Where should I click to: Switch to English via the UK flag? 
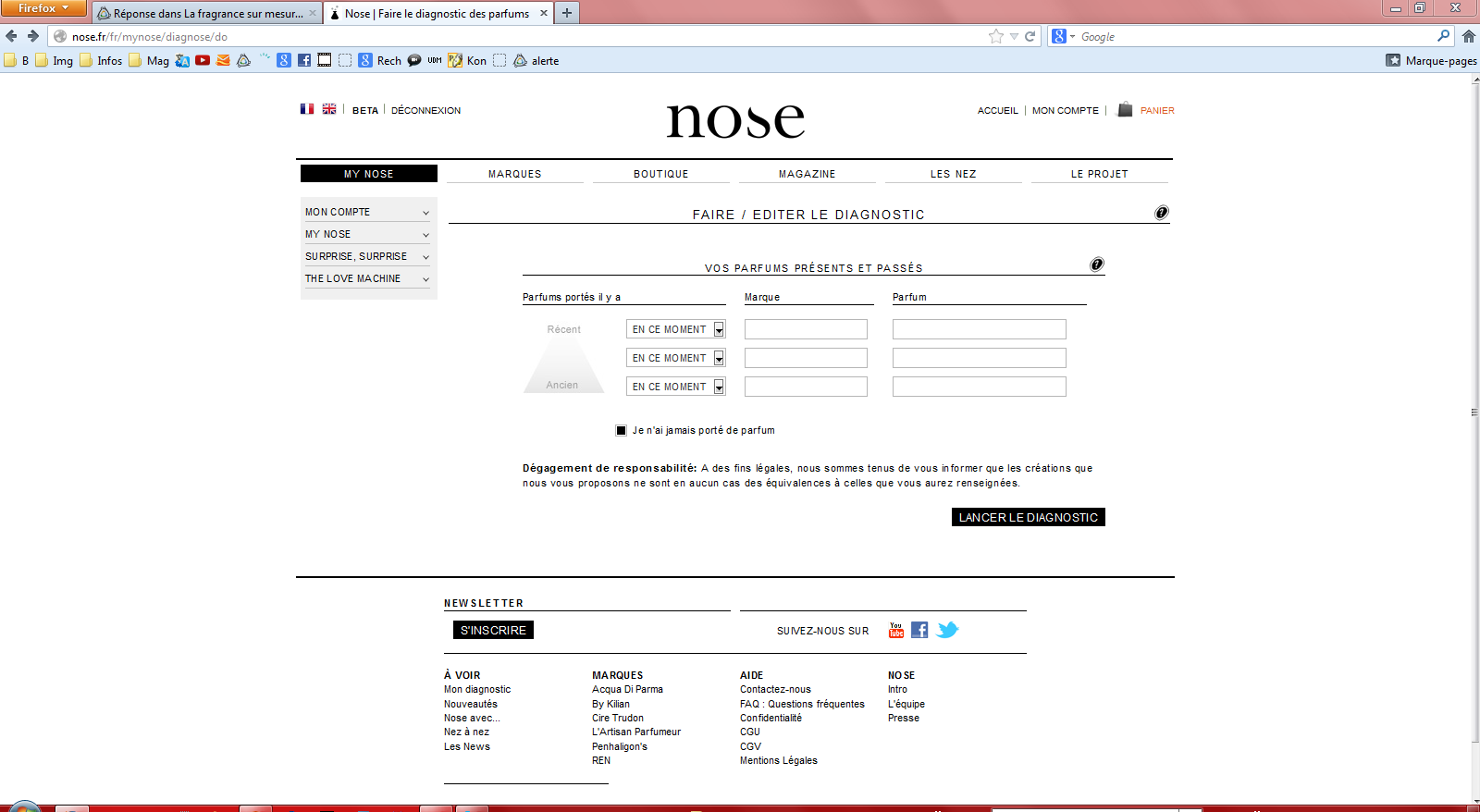pos(329,109)
